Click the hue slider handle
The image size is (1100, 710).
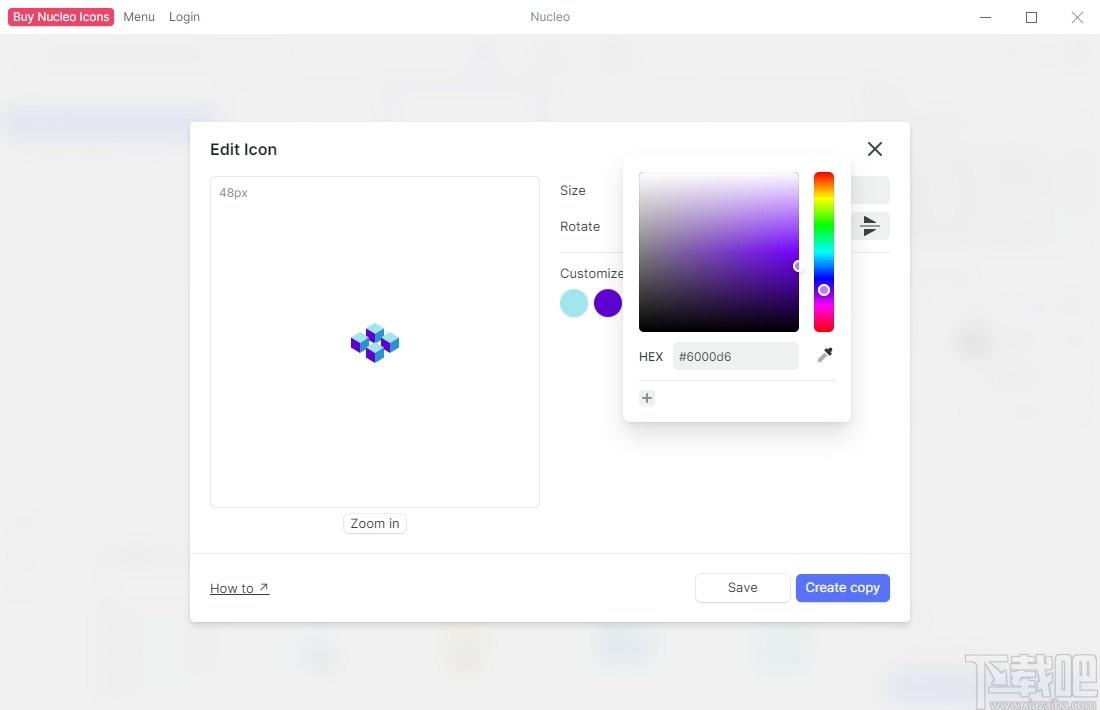click(x=824, y=290)
